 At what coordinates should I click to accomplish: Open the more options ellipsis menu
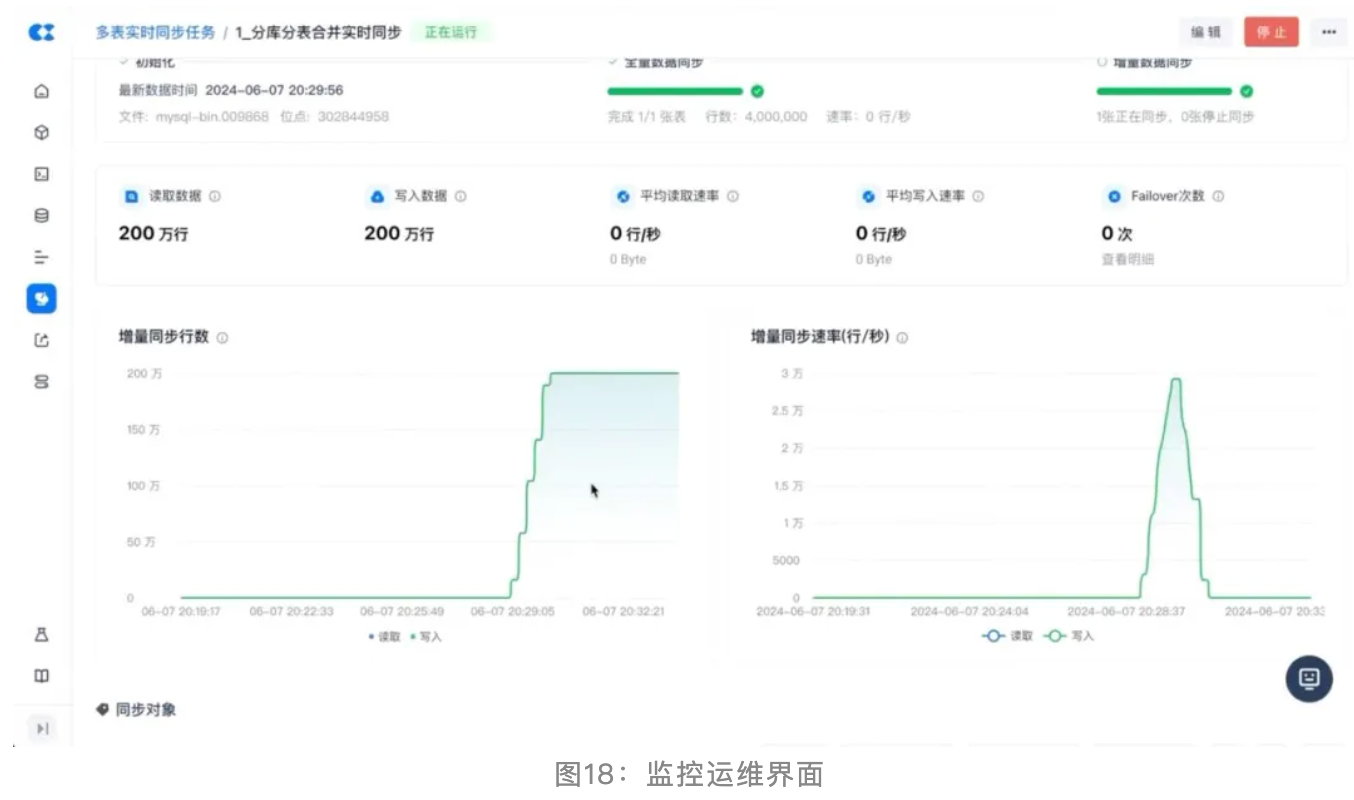pos(1328,32)
